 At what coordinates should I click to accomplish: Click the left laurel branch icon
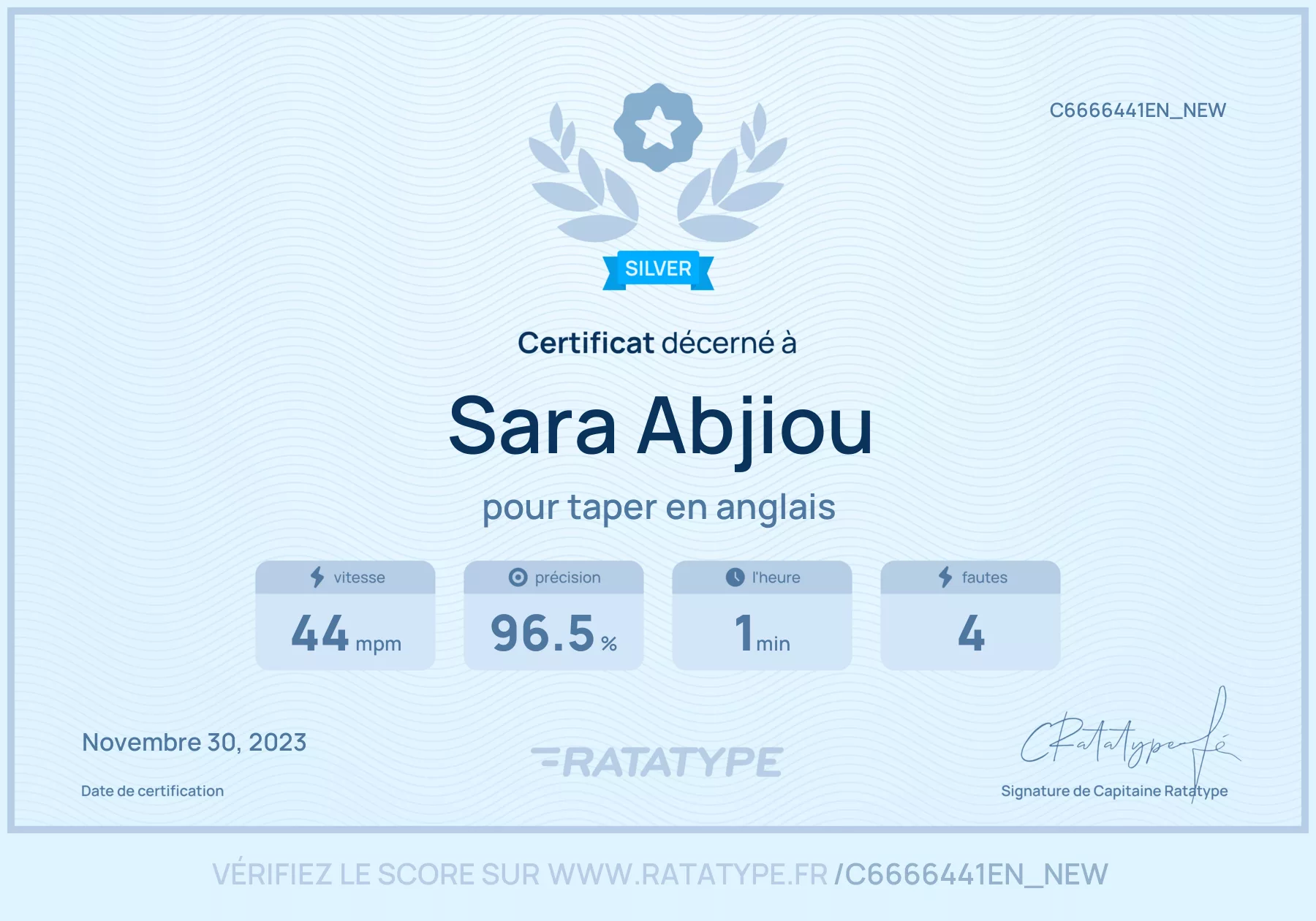(x=583, y=173)
